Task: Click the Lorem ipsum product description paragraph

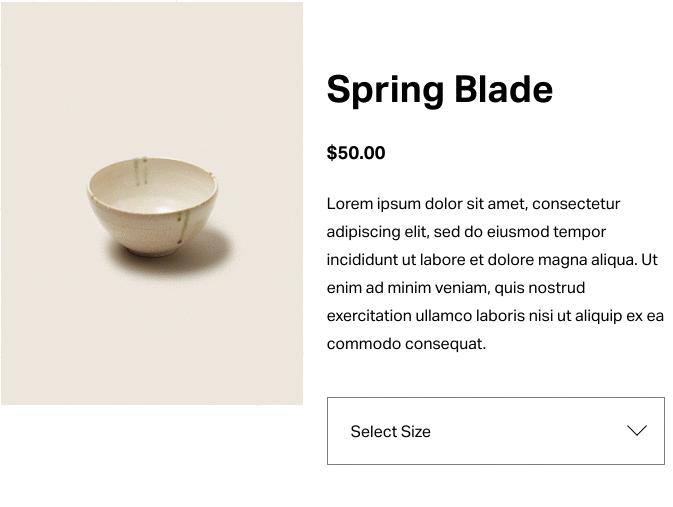Action: [495, 273]
